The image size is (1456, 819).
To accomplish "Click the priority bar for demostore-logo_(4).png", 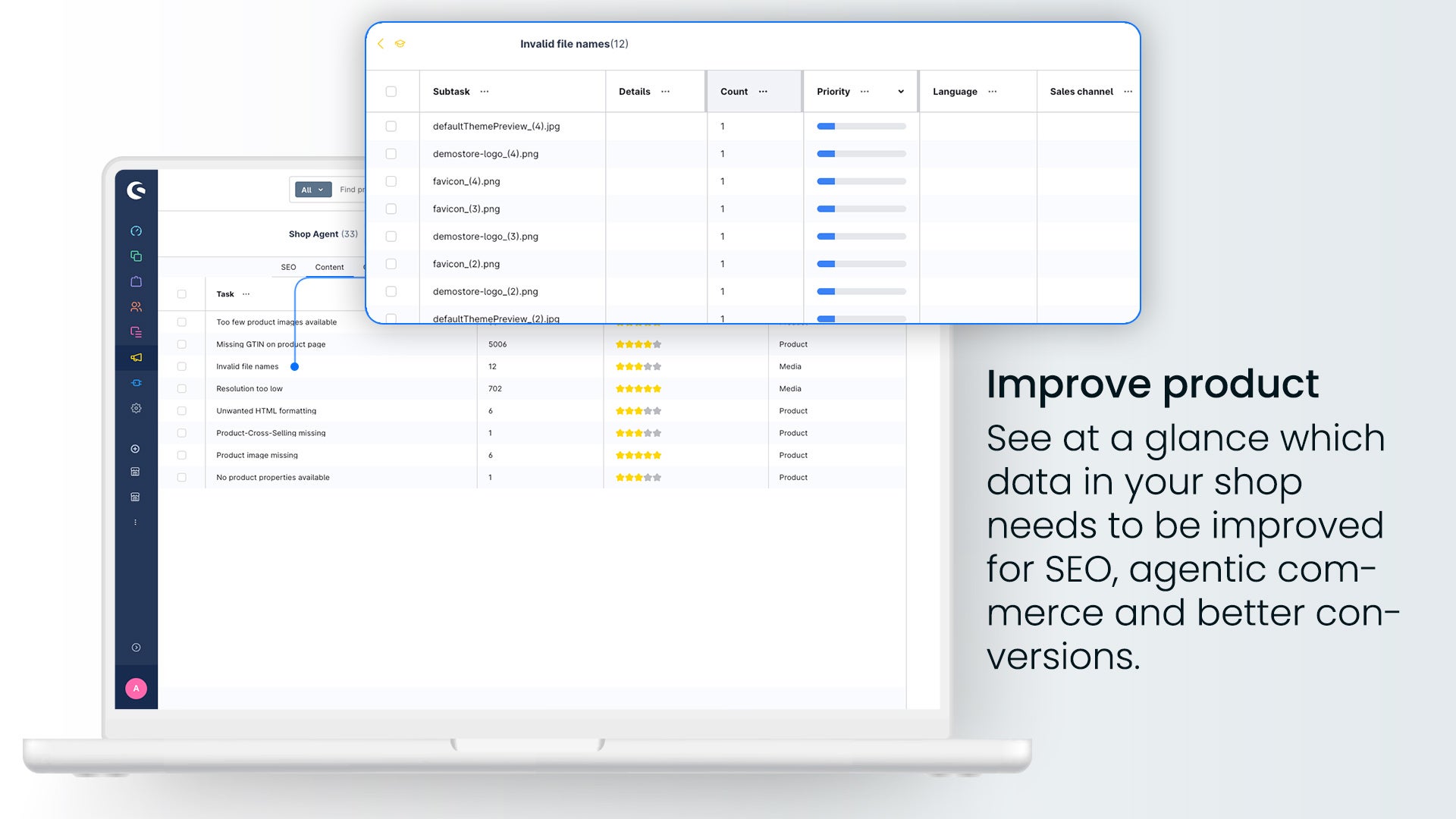I will click(861, 154).
